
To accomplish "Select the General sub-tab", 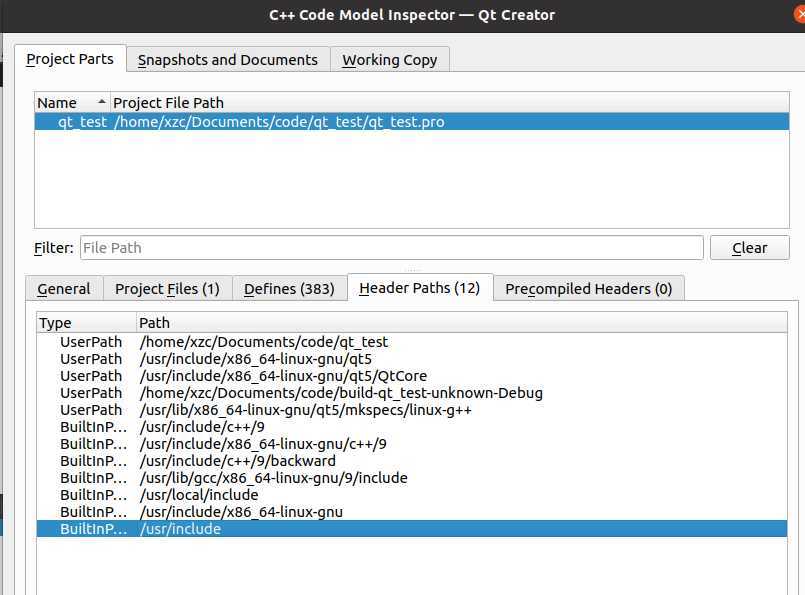I will click(64, 289).
